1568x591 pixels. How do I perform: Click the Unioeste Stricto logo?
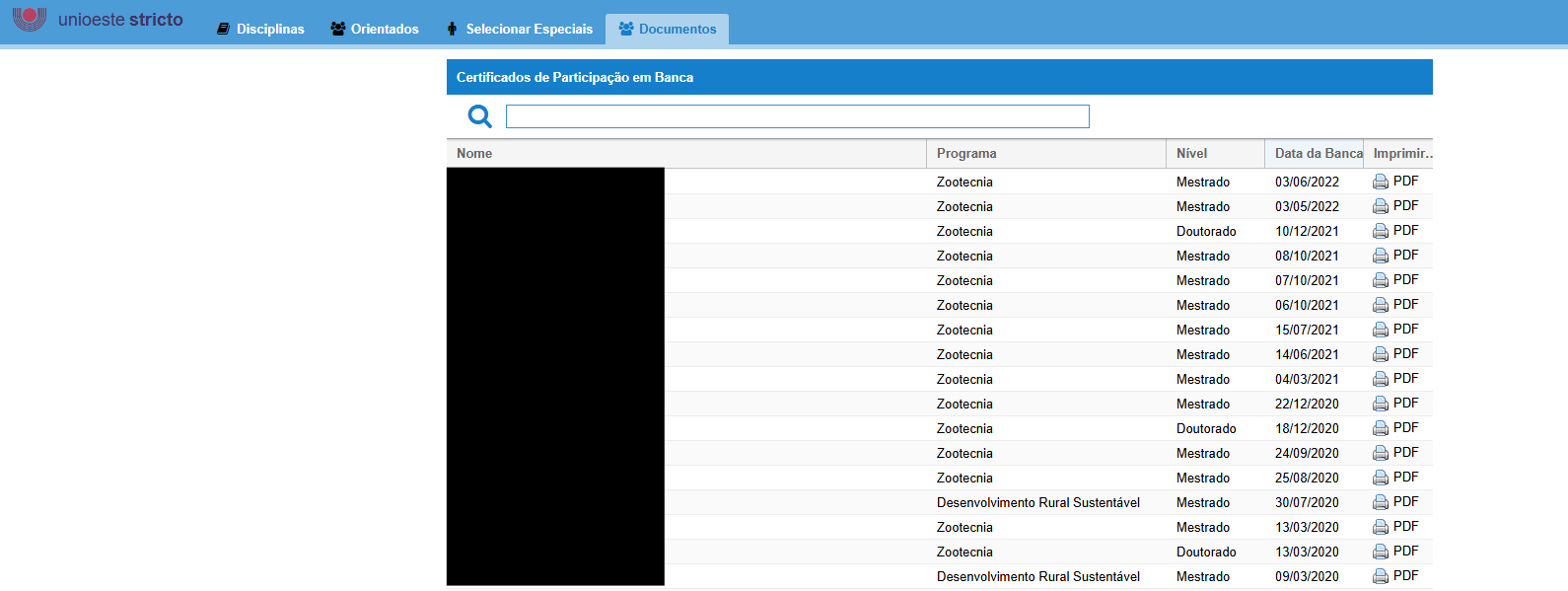point(98,20)
